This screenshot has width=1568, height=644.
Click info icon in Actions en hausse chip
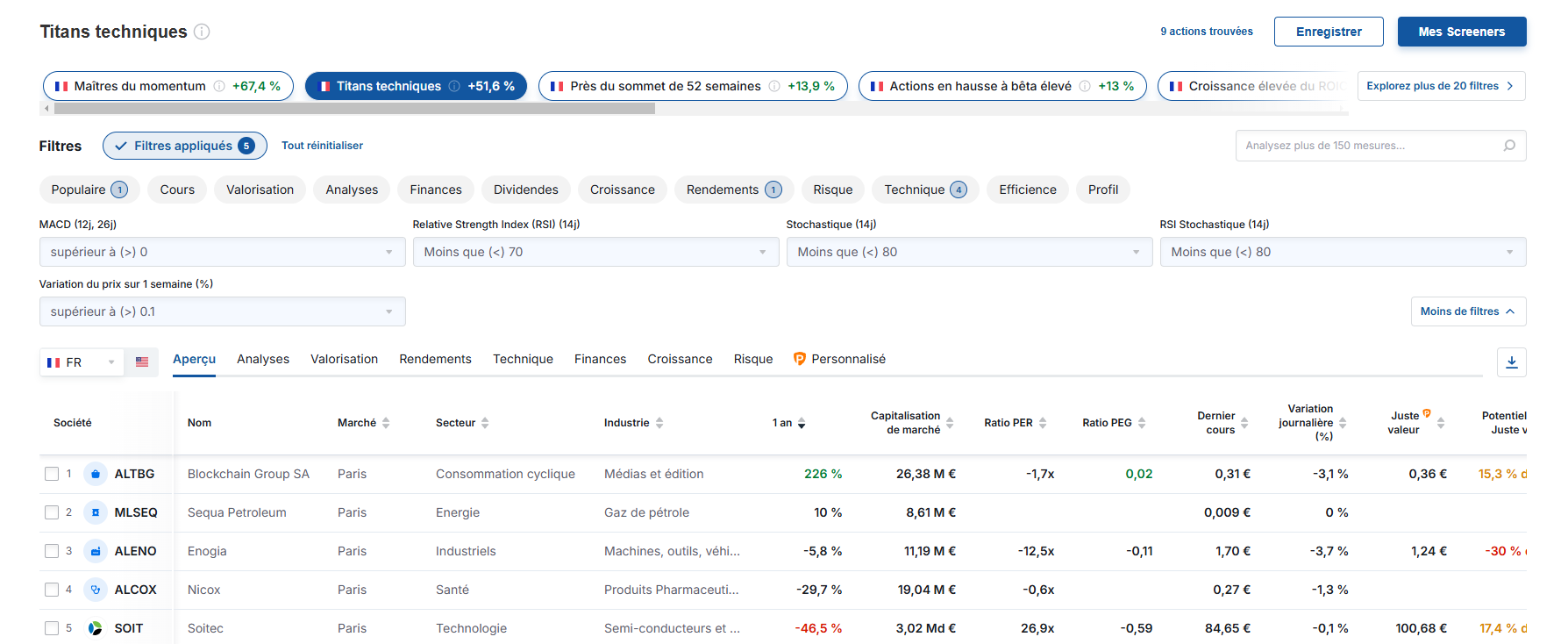[1085, 86]
